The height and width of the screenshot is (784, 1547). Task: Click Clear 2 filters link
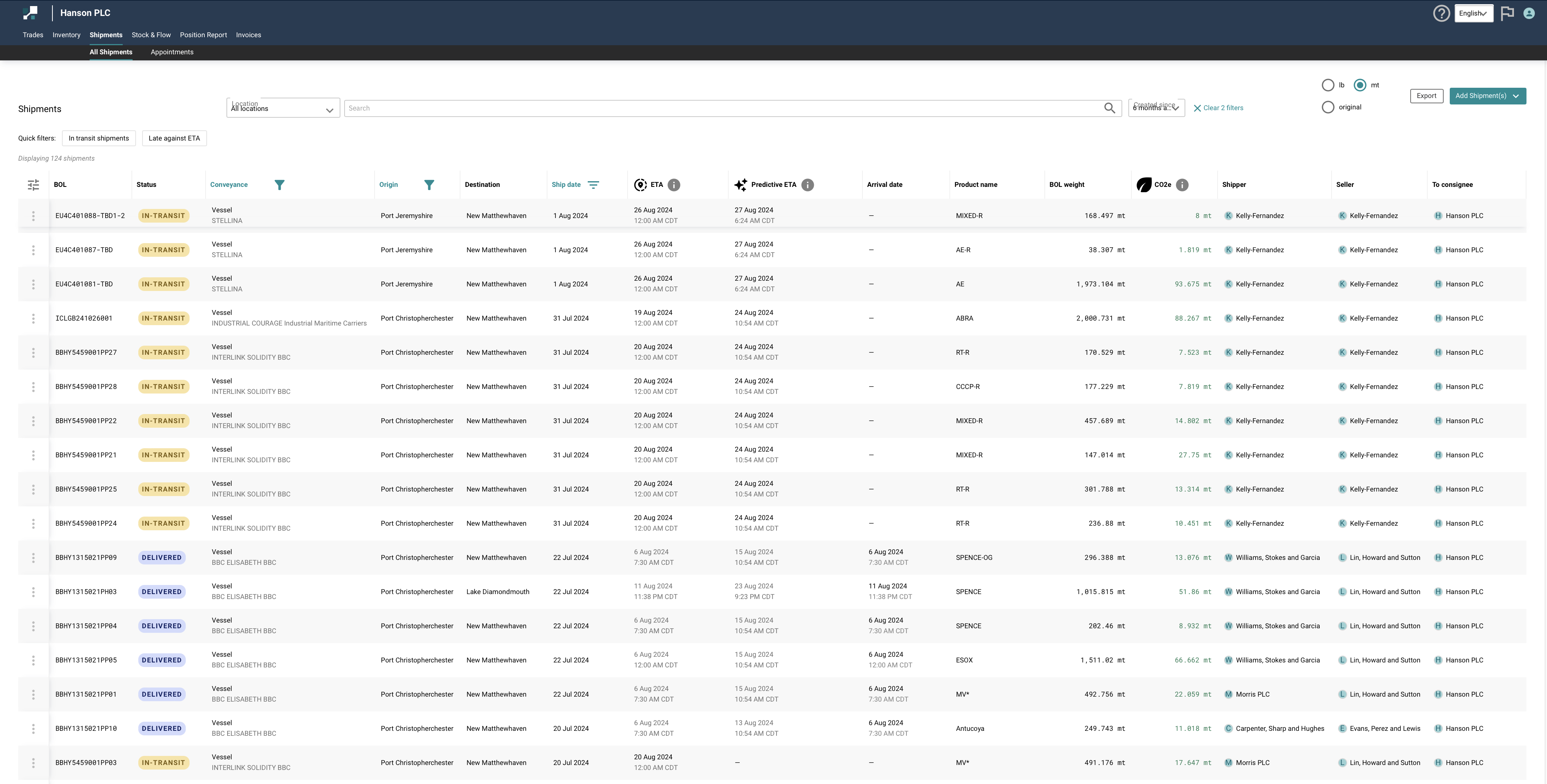pyautogui.click(x=1218, y=108)
